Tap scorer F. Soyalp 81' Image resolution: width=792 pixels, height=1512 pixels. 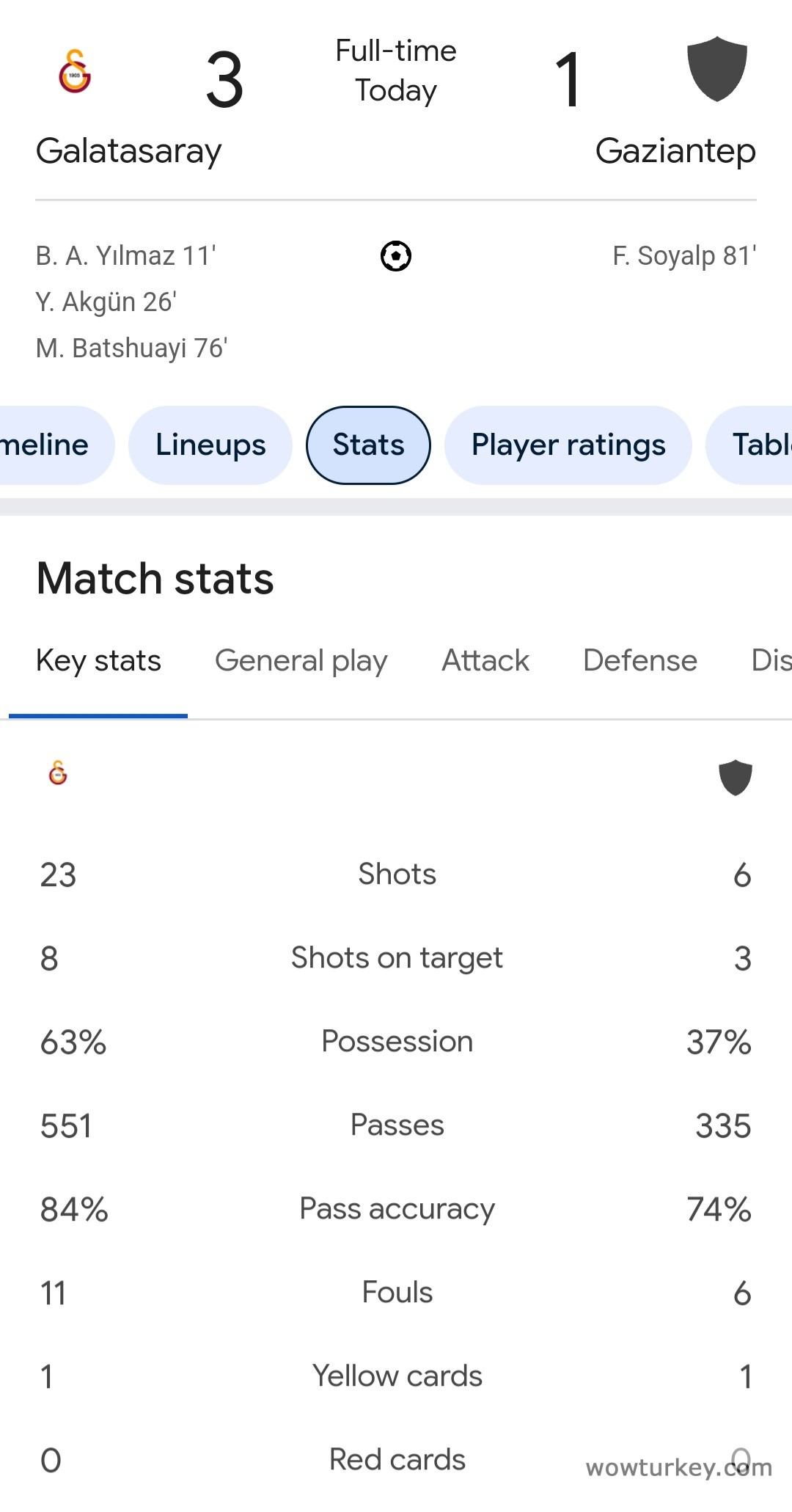click(683, 256)
